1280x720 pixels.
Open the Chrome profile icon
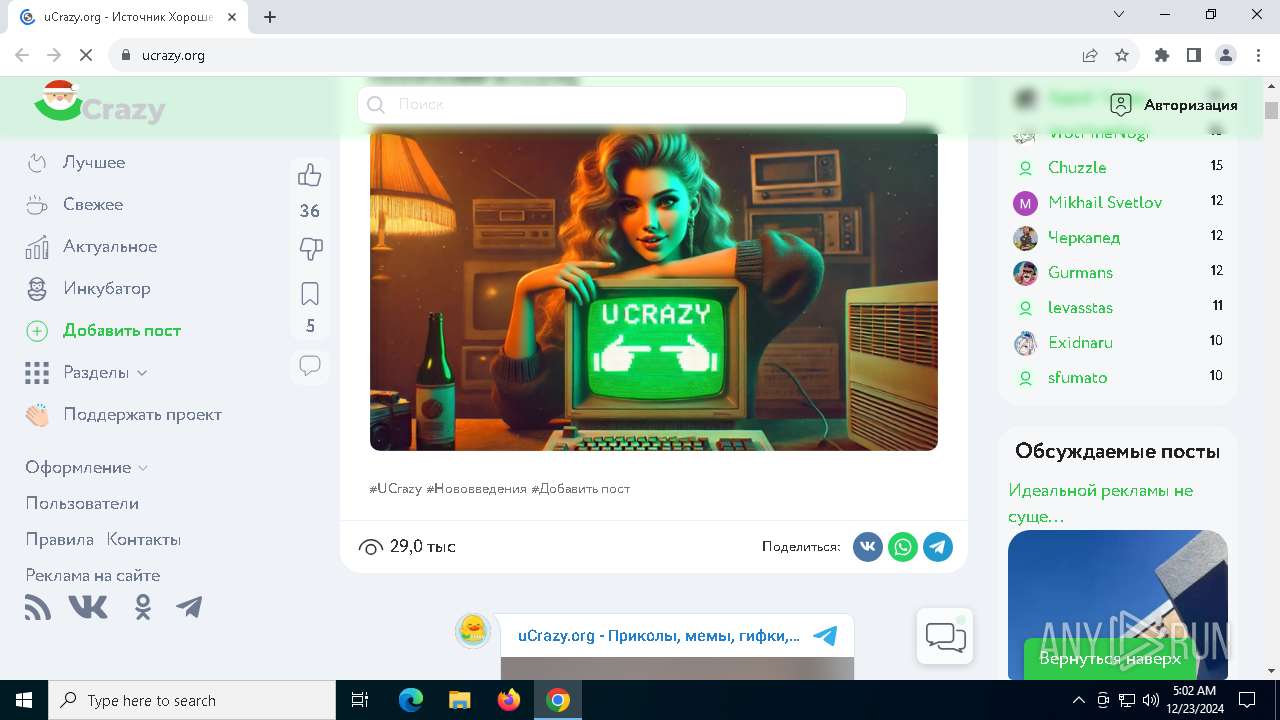pyautogui.click(x=1226, y=55)
